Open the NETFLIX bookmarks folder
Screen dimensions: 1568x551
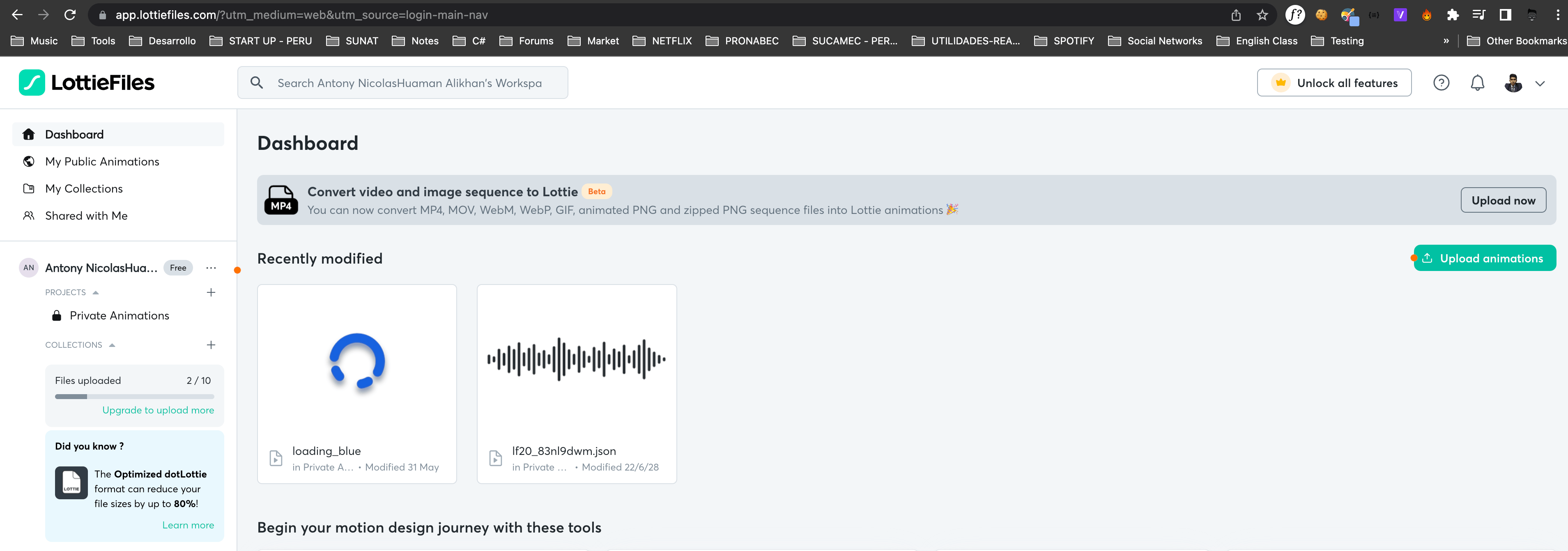click(662, 41)
